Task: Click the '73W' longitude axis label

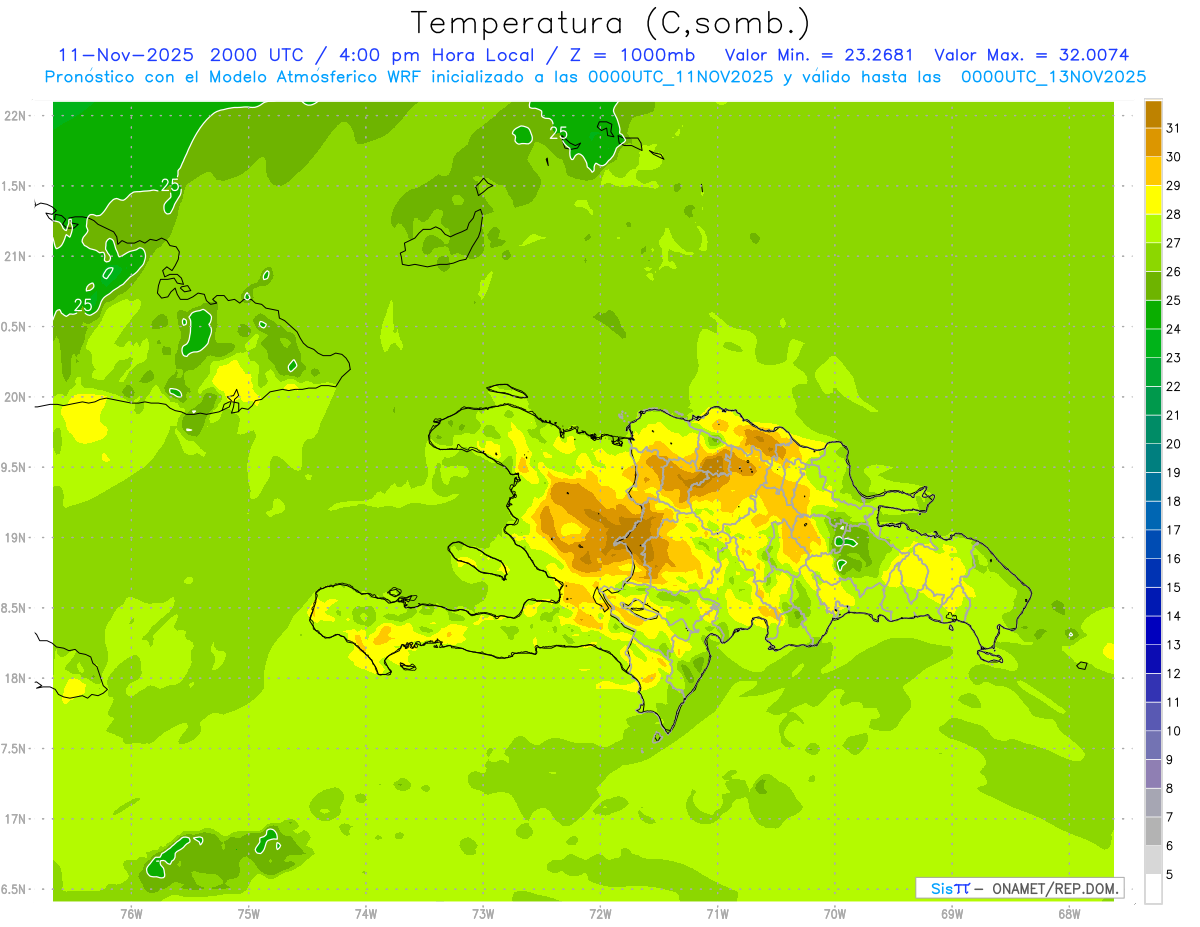Action: tap(483, 914)
